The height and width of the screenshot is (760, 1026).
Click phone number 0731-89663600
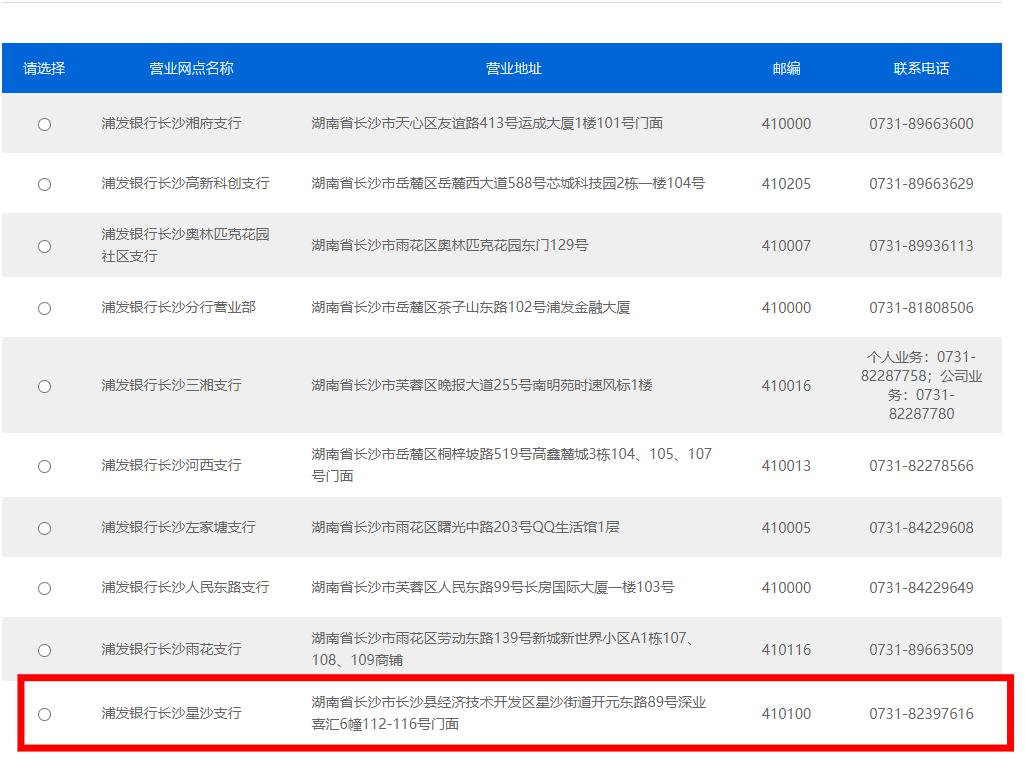coord(921,124)
